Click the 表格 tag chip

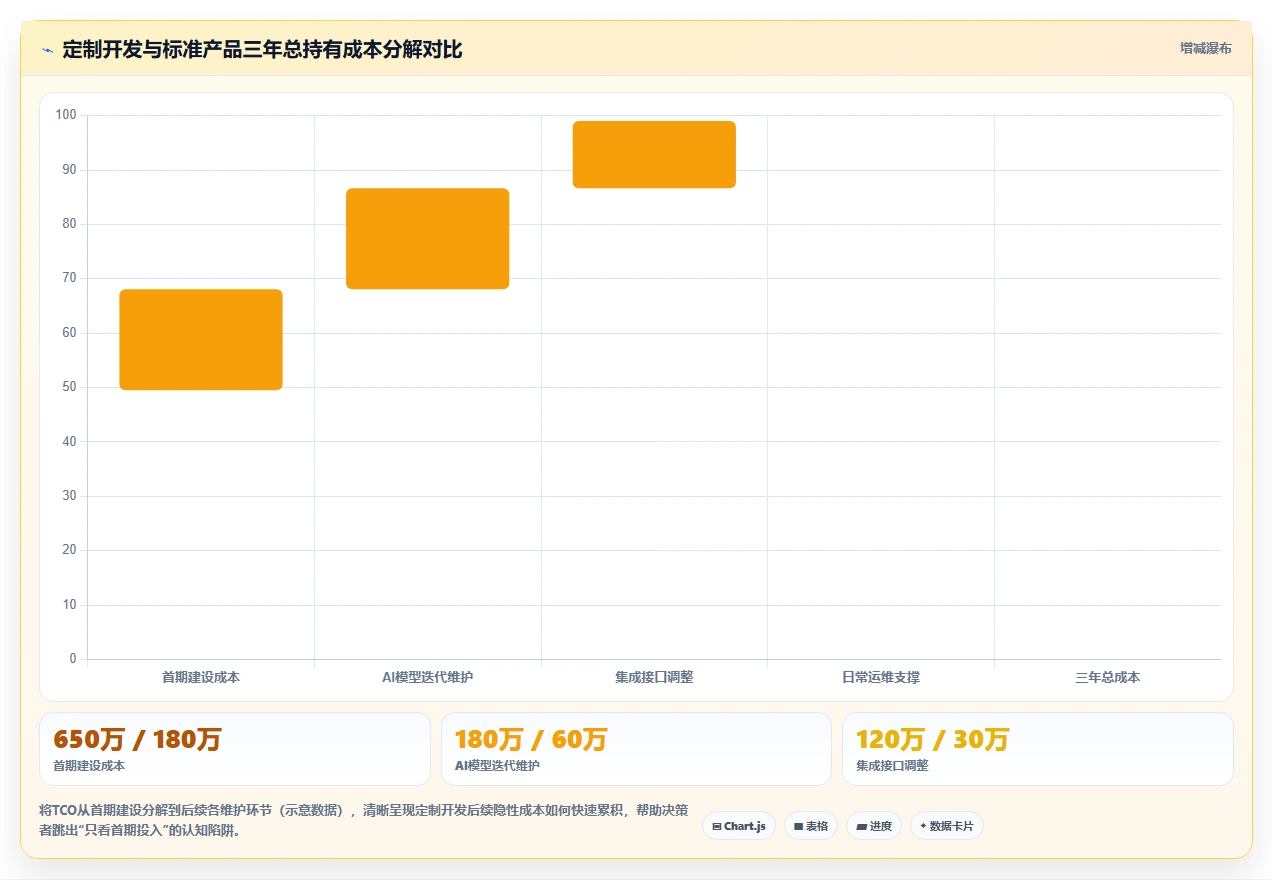click(811, 826)
